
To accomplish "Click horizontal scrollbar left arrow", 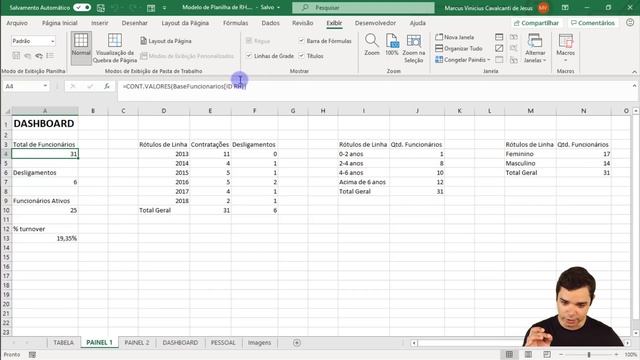I will click(414, 343).
